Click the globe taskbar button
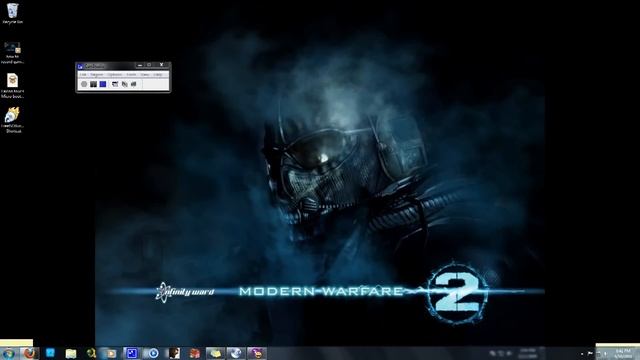The image size is (640, 360). [x=236, y=353]
